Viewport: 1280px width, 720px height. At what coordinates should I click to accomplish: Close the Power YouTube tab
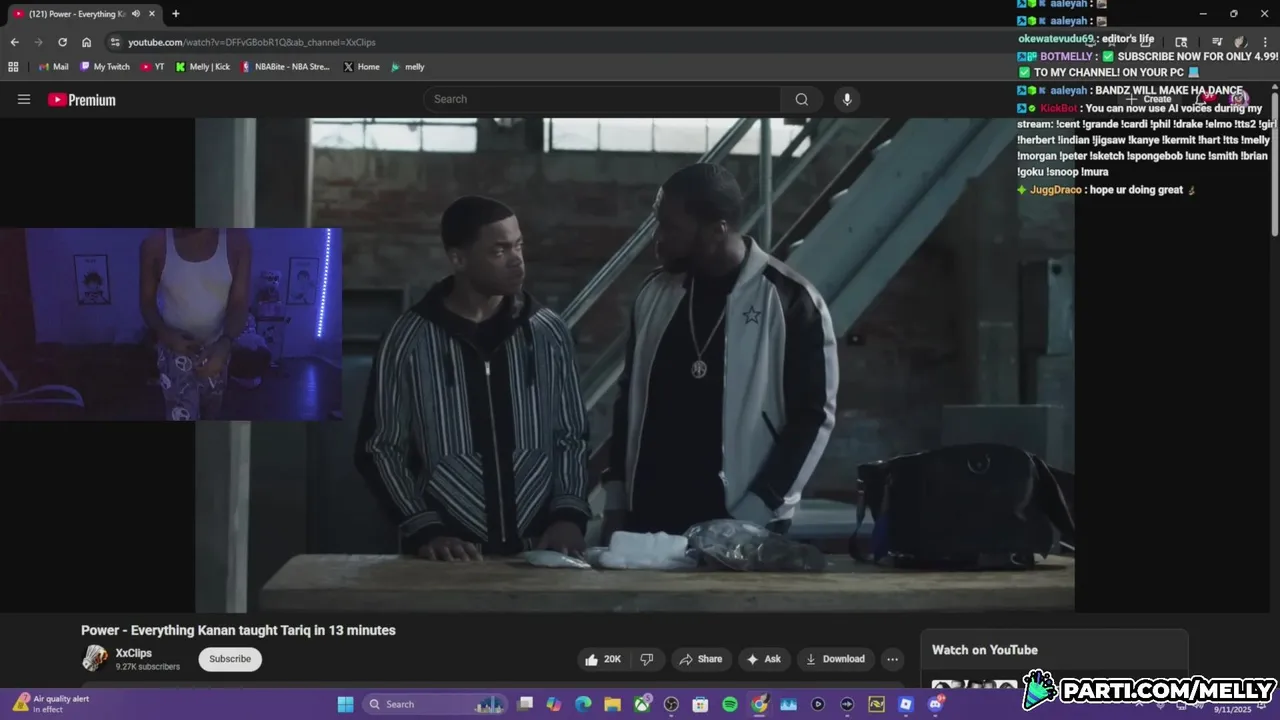(x=152, y=14)
